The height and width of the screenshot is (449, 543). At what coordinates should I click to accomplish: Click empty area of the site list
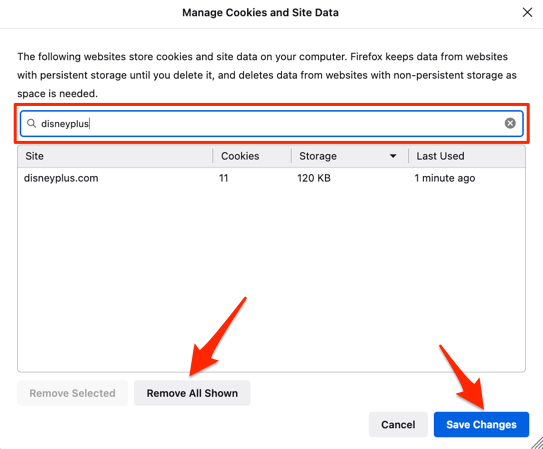pos(272,277)
